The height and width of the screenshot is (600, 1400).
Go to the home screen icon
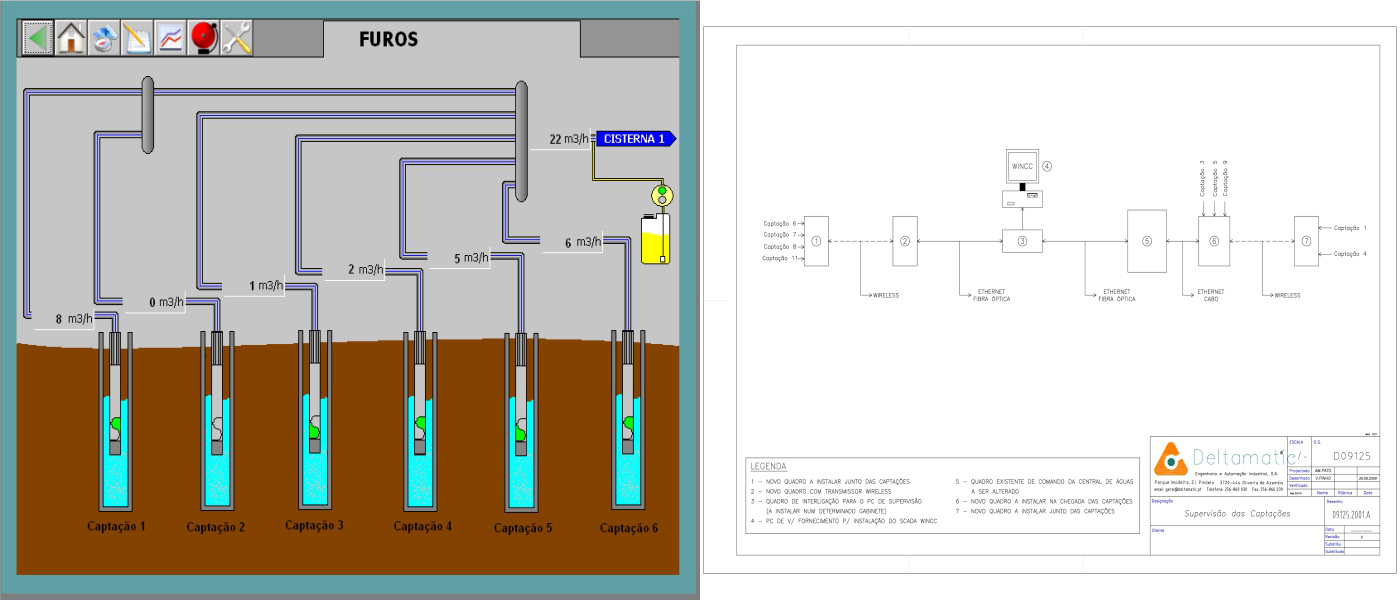point(71,38)
